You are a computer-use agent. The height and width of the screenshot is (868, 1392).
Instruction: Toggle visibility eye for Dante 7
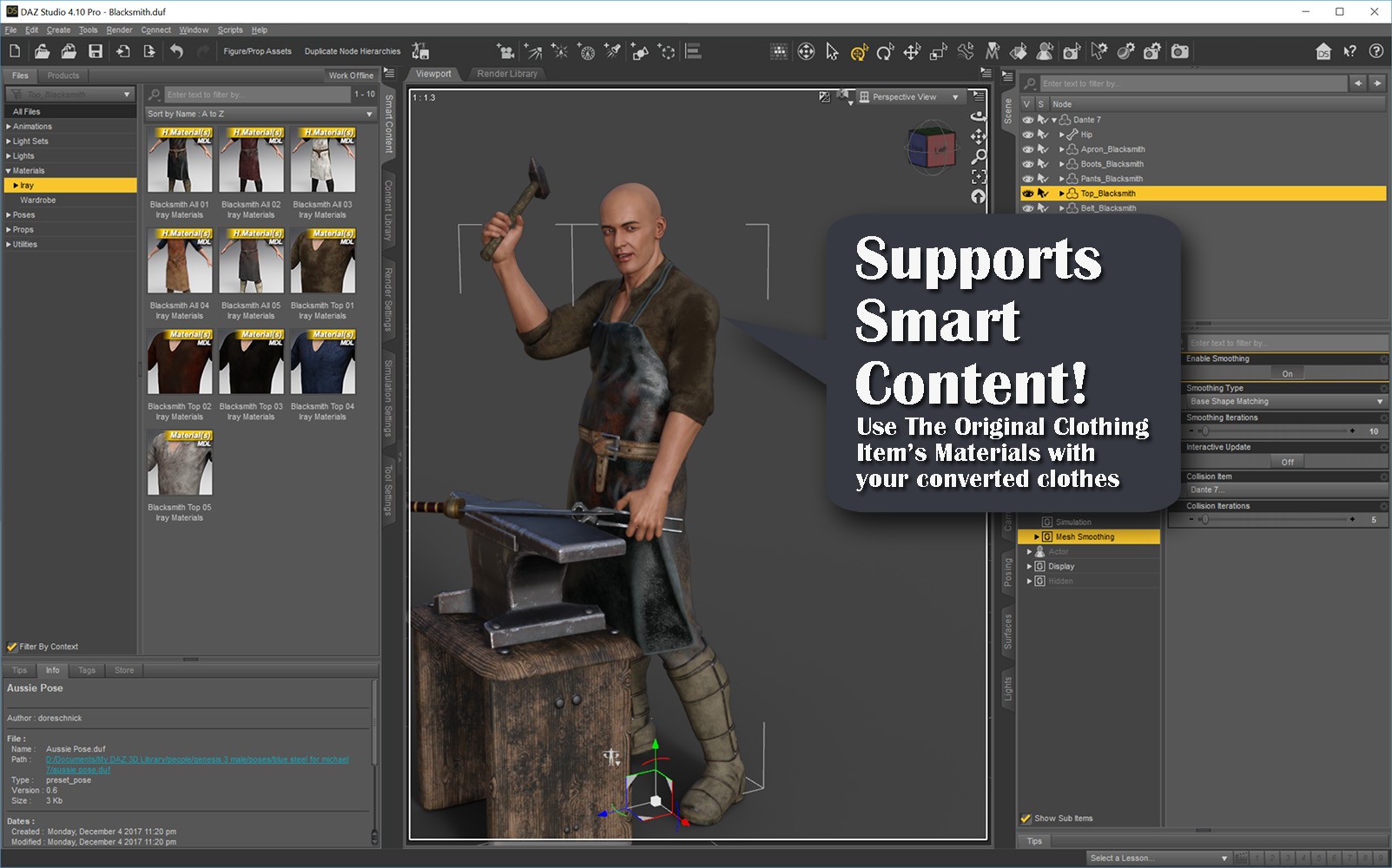[1028, 120]
